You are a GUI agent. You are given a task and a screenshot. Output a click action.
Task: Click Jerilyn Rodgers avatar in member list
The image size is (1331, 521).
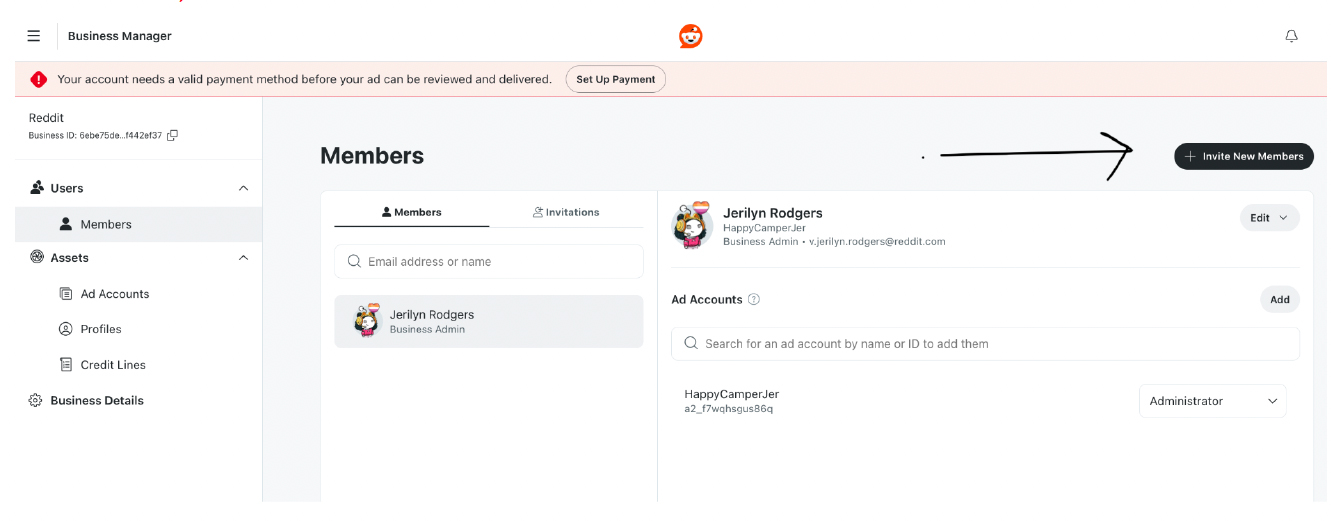[367, 320]
